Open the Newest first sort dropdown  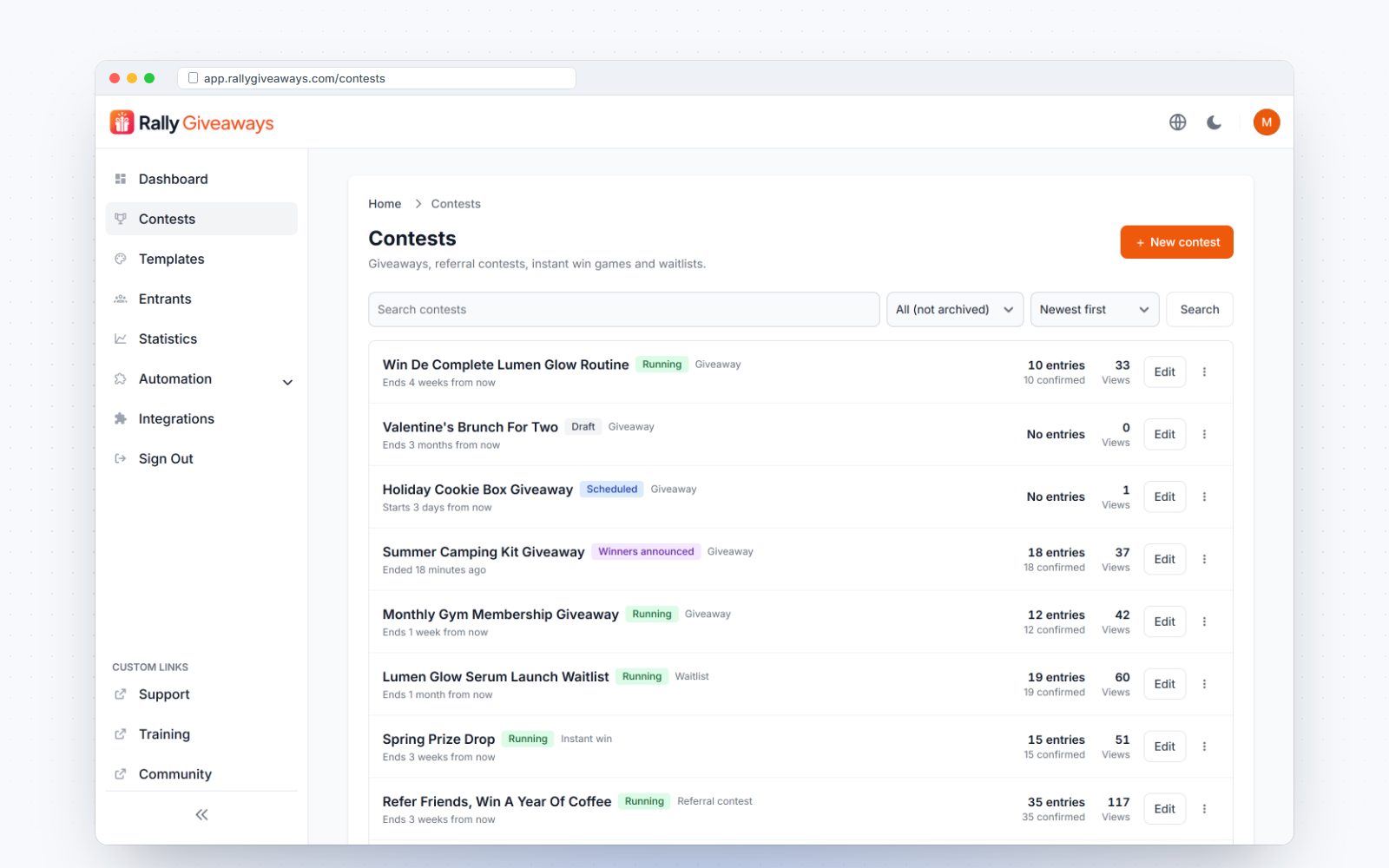click(1094, 309)
